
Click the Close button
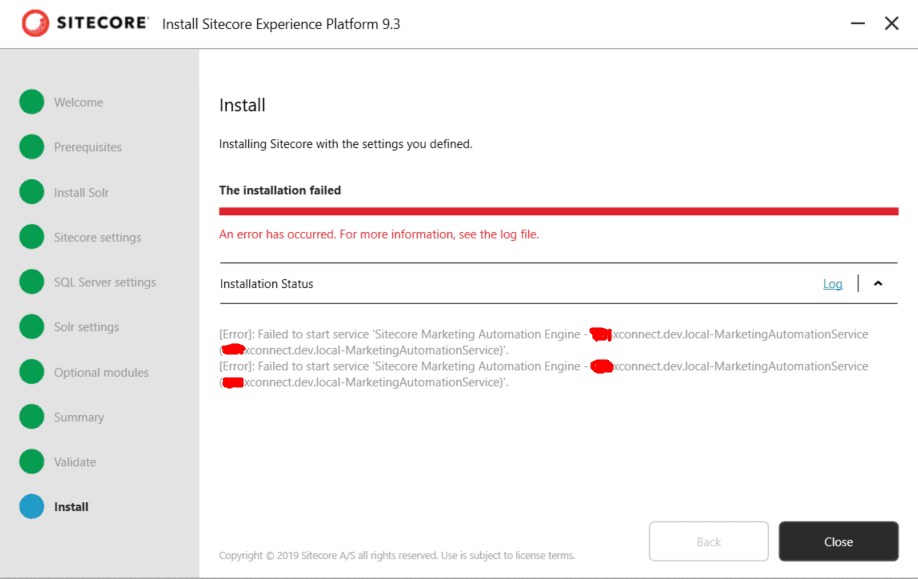click(838, 542)
